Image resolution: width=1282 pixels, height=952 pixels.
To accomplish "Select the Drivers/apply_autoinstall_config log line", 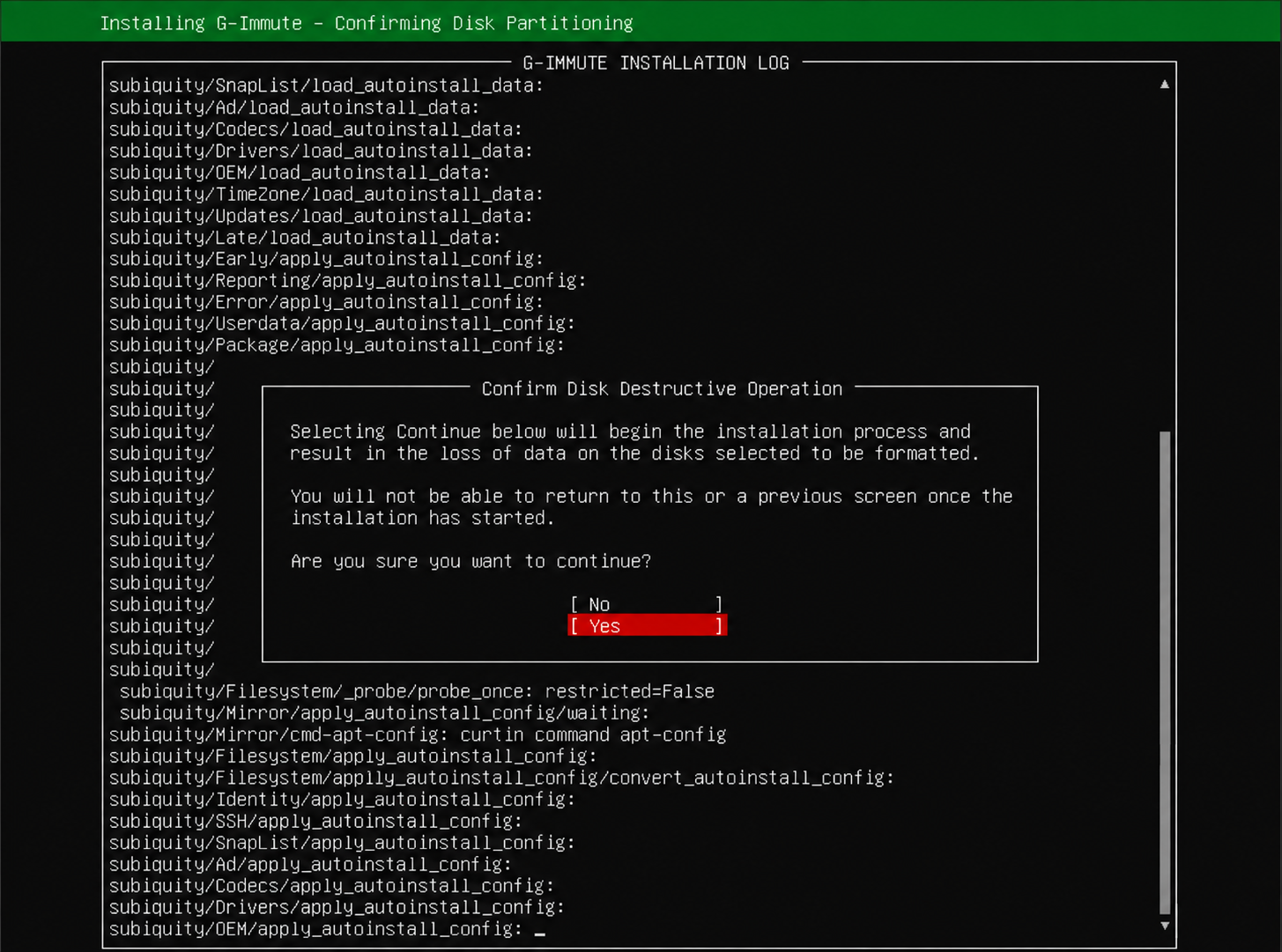I will tap(337, 907).
